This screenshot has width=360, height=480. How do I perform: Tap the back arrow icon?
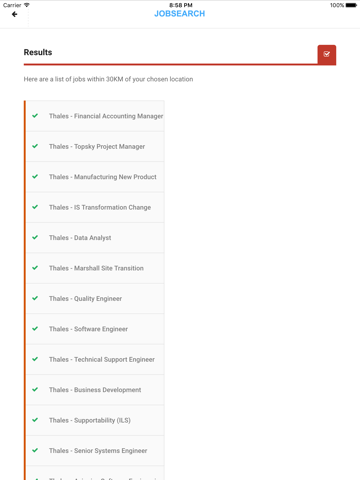tap(14, 14)
